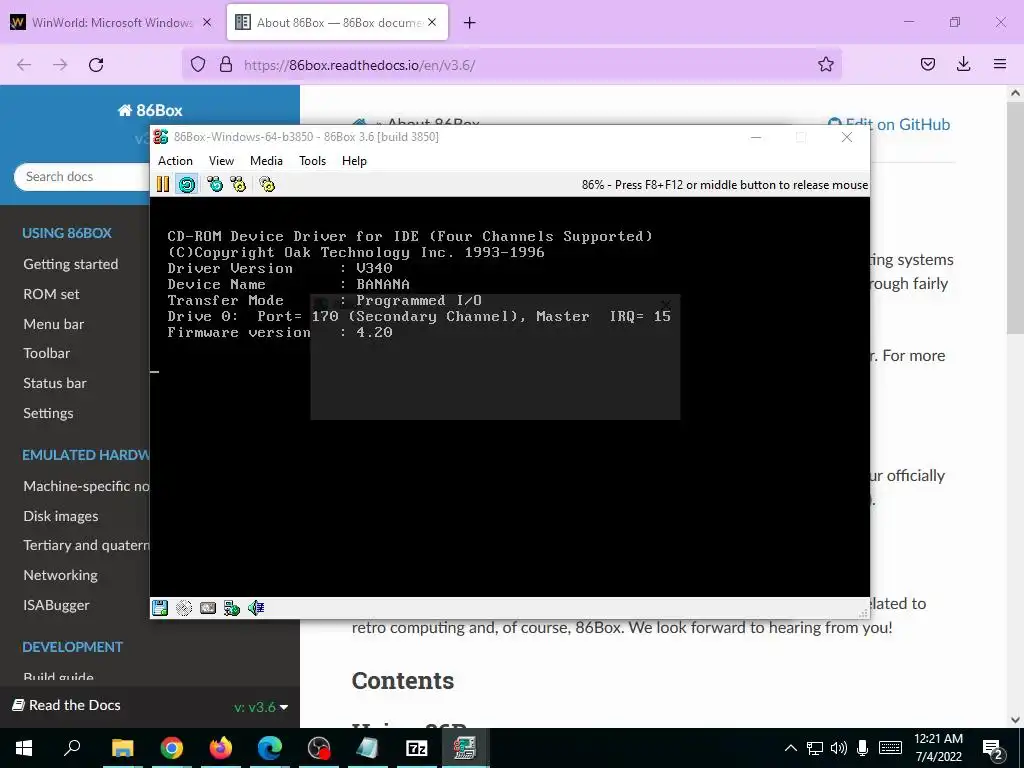The height and width of the screenshot is (768, 1024).
Task: Open 7-Zip from taskbar
Action: [x=416, y=748]
